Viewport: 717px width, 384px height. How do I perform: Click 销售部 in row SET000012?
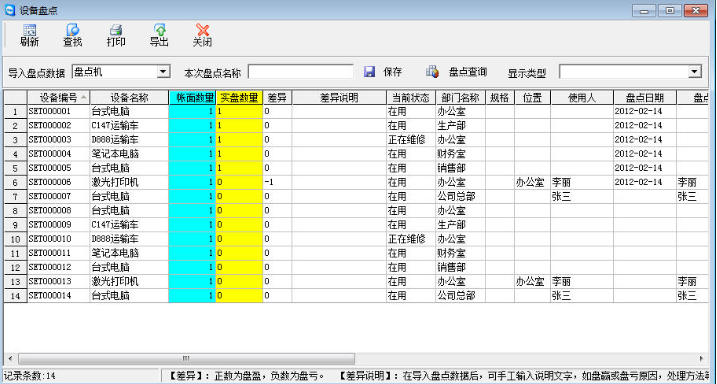coord(451,267)
